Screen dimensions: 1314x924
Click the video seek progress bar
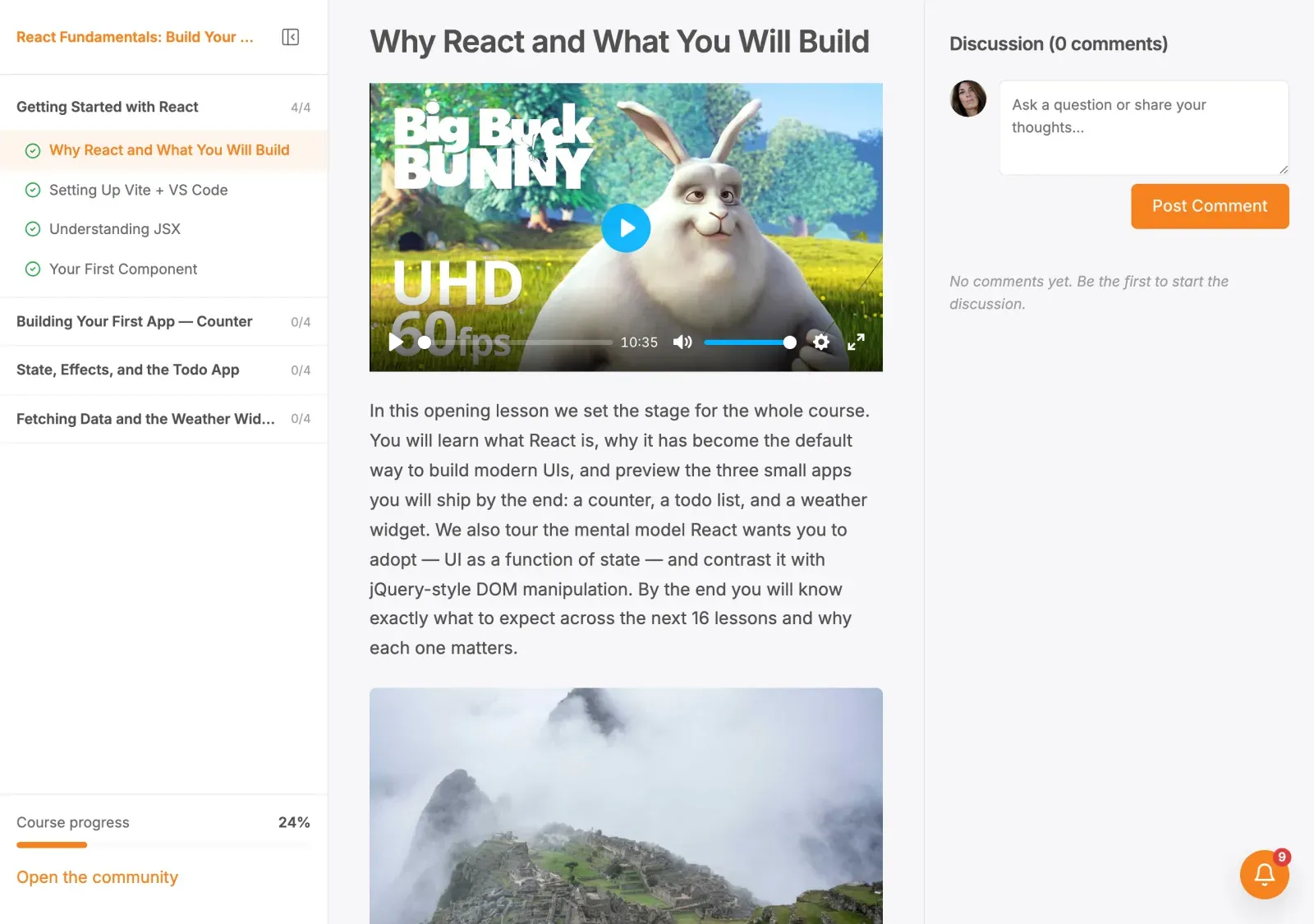pyautogui.click(x=515, y=342)
